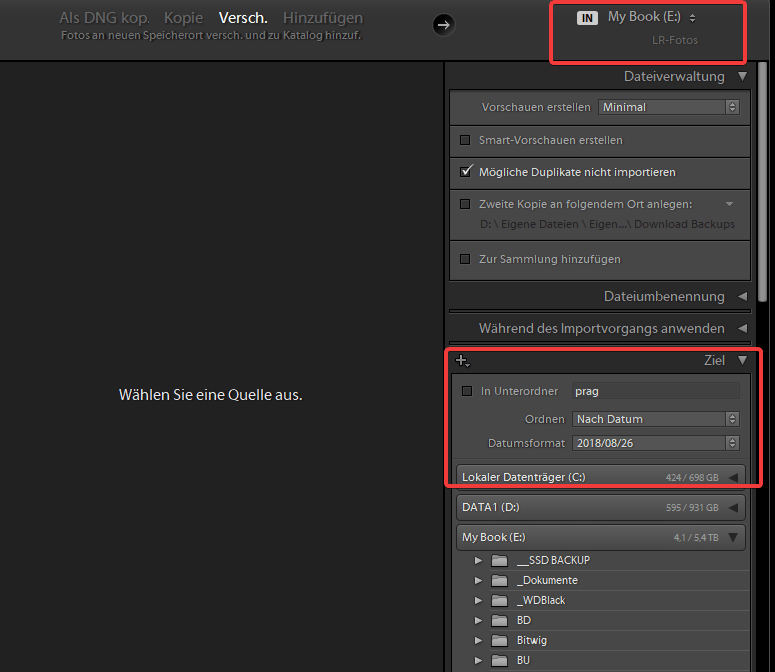Choose the 'Kopie' import mode
Screen dimensions: 775x672
(x=183, y=18)
